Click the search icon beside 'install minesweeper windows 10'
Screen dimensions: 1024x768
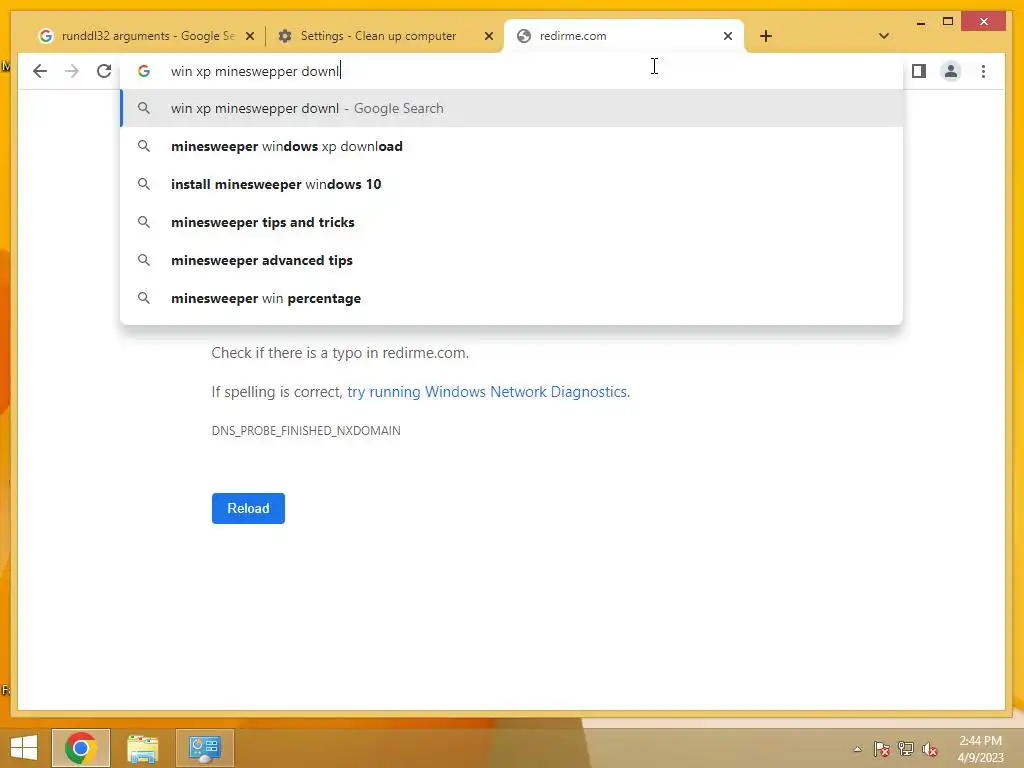tap(144, 184)
